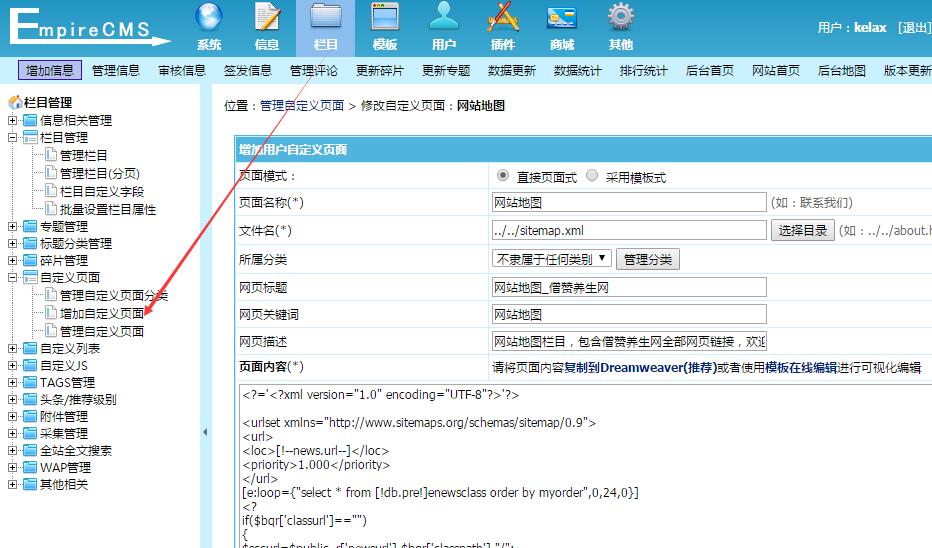The image size is (932, 548).
Task: Open the 所属分类 category dropdown
Action: pos(551,259)
